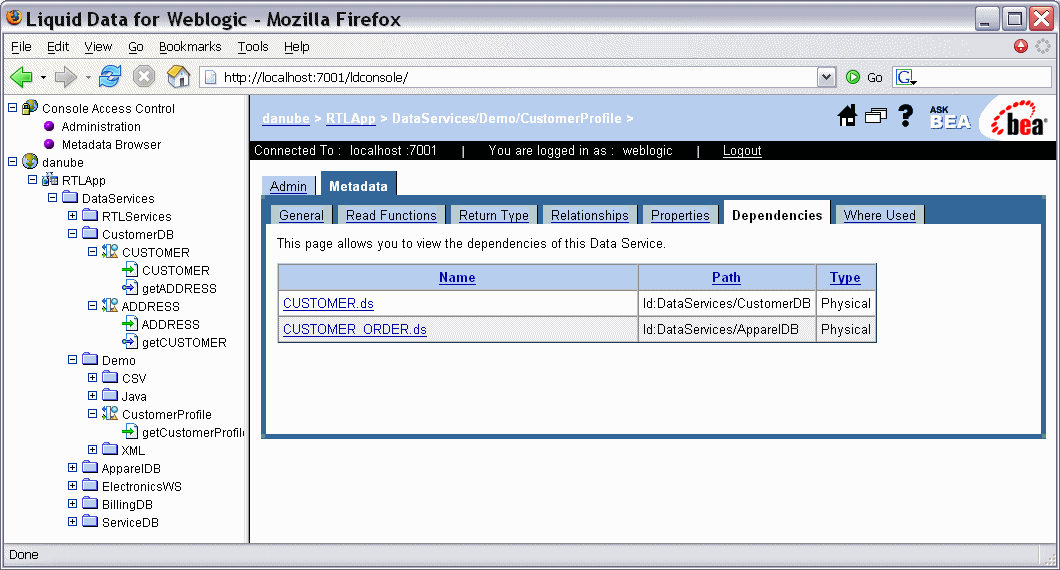Click the danube globe icon
Image resolution: width=1060 pixels, height=570 pixels.
pyautogui.click(x=30, y=162)
